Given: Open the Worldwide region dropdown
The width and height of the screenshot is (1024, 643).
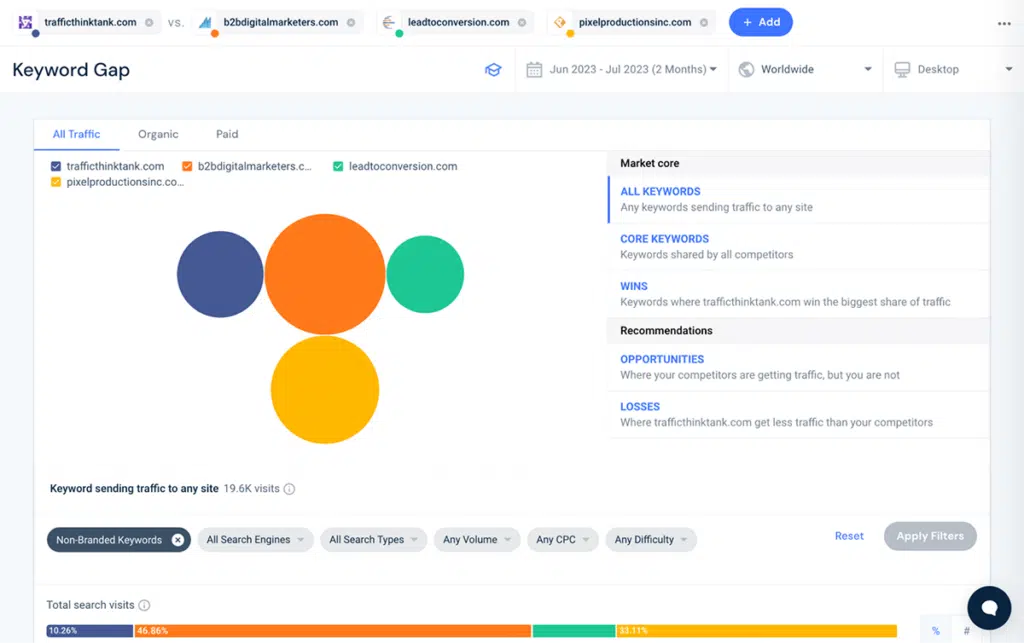Looking at the screenshot, I should coord(805,69).
